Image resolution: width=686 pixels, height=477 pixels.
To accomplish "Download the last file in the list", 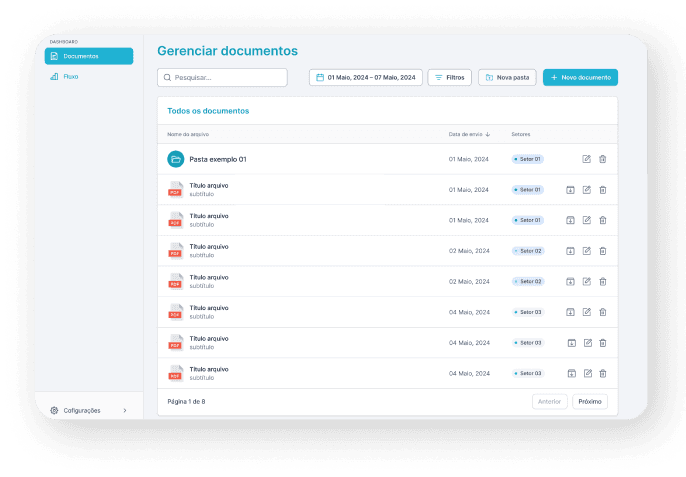I will tap(570, 374).
